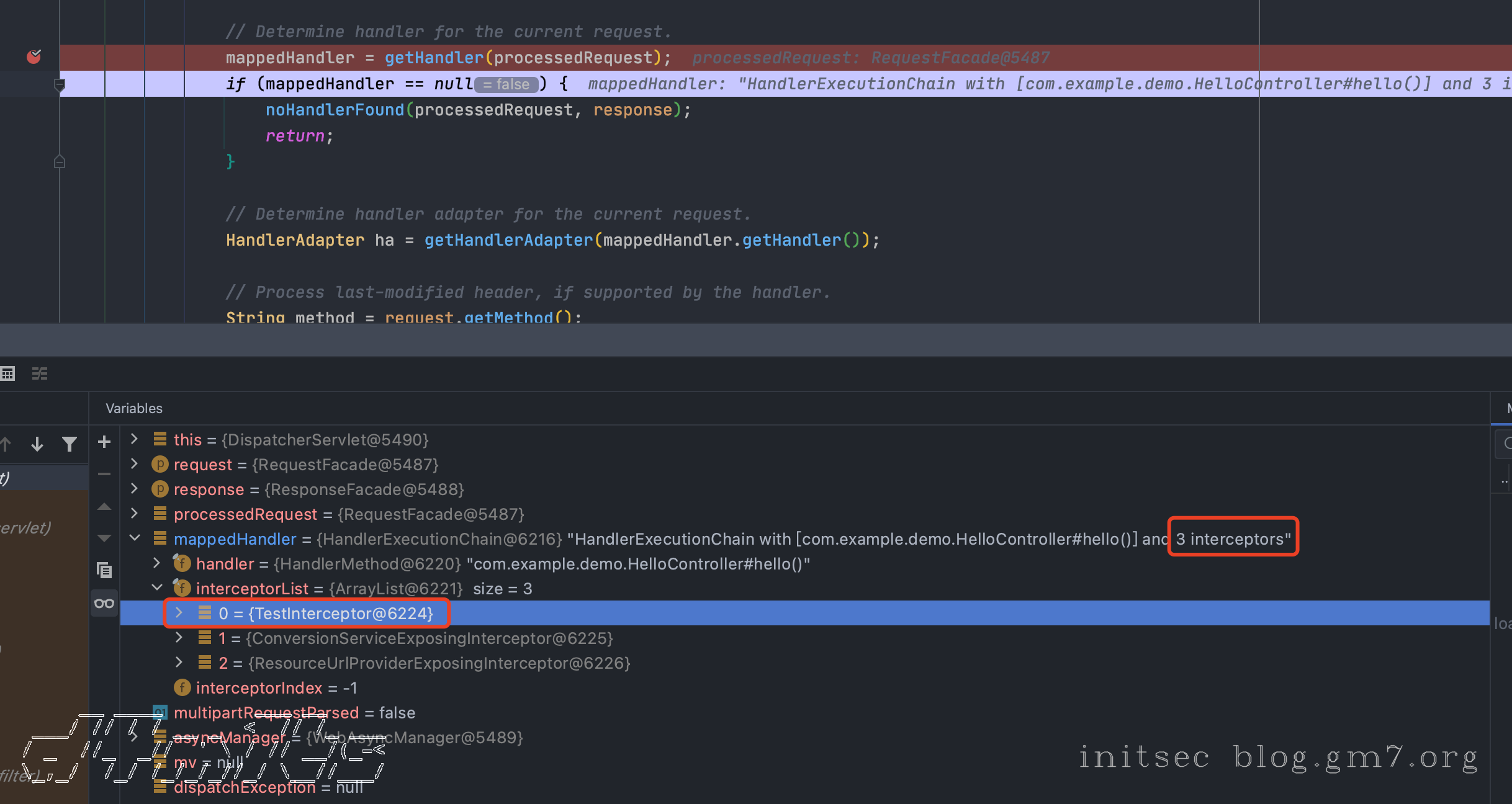Click the '= false' inline hint
This screenshot has width=1512, height=804.
pos(506,84)
